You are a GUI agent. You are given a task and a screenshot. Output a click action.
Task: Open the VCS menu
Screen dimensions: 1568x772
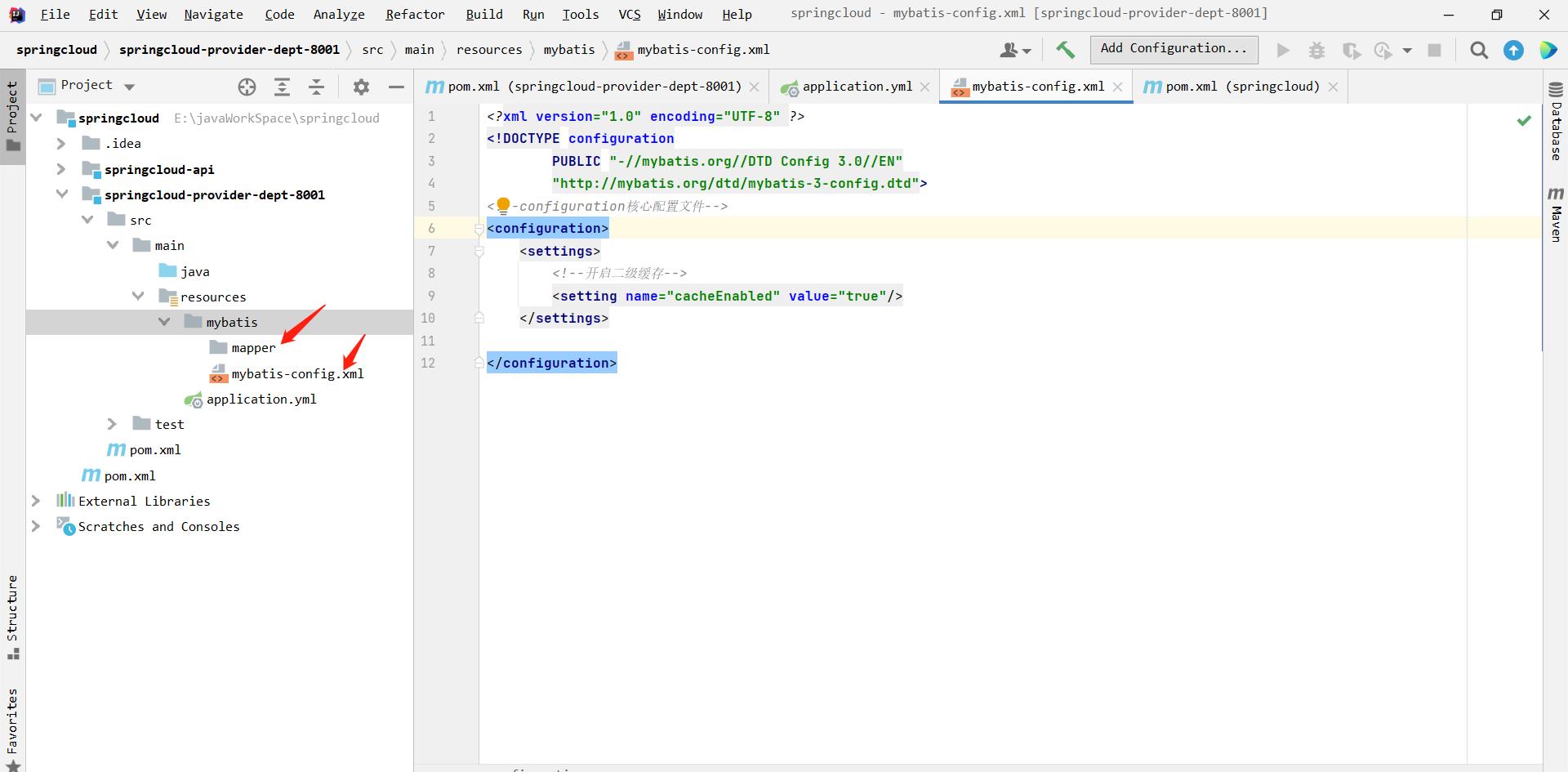(x=629, y=15)
